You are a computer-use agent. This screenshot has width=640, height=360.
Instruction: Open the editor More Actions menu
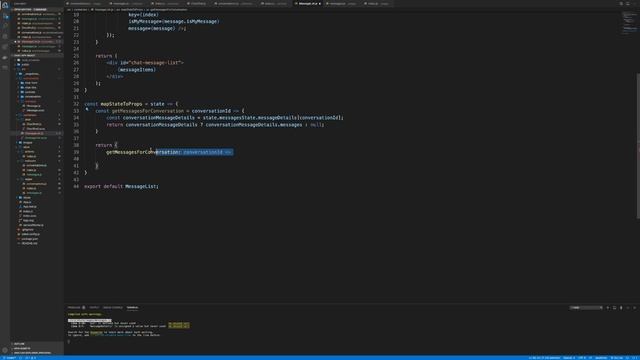coord(634,4)
